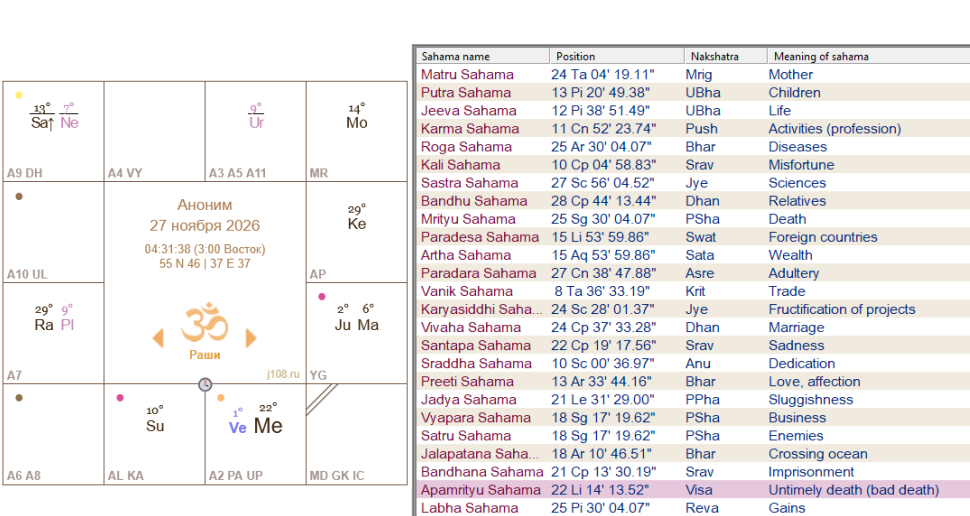
Task: Select the Karma Sahama row
Action: (x=693, y=129)
